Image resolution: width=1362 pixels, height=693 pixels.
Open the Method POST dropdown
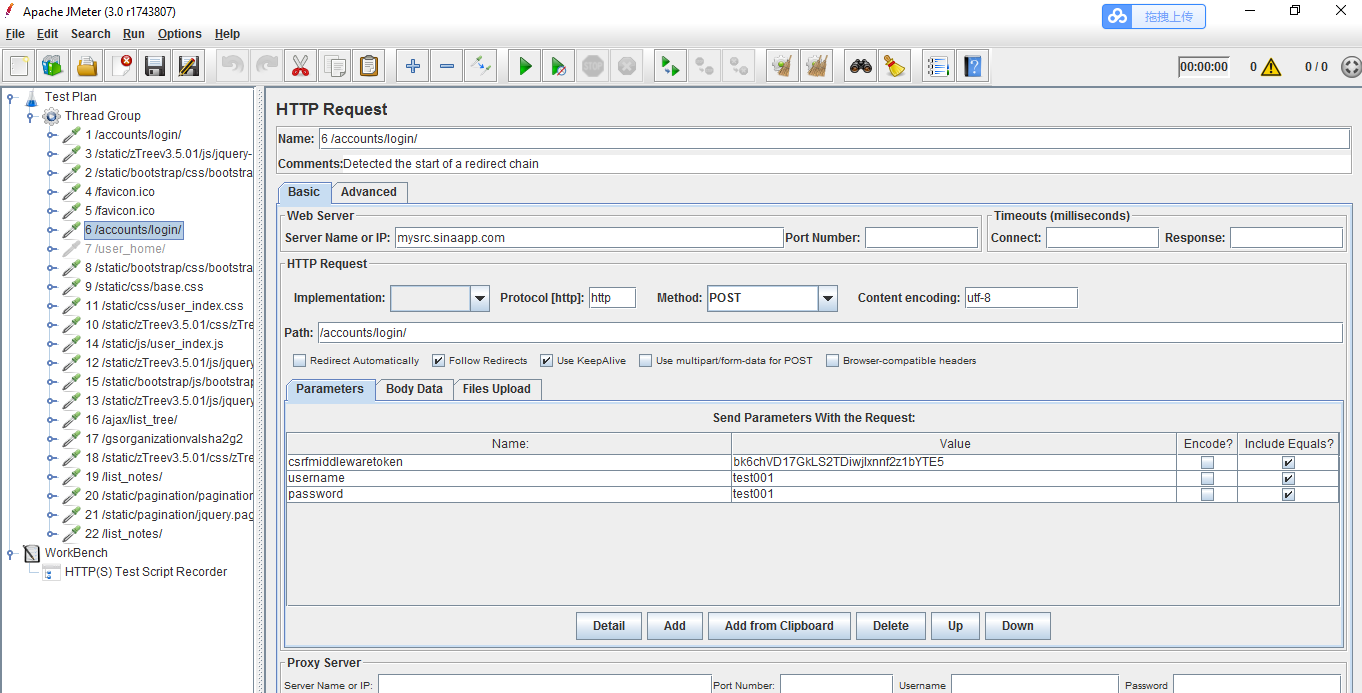pos(827,298)
